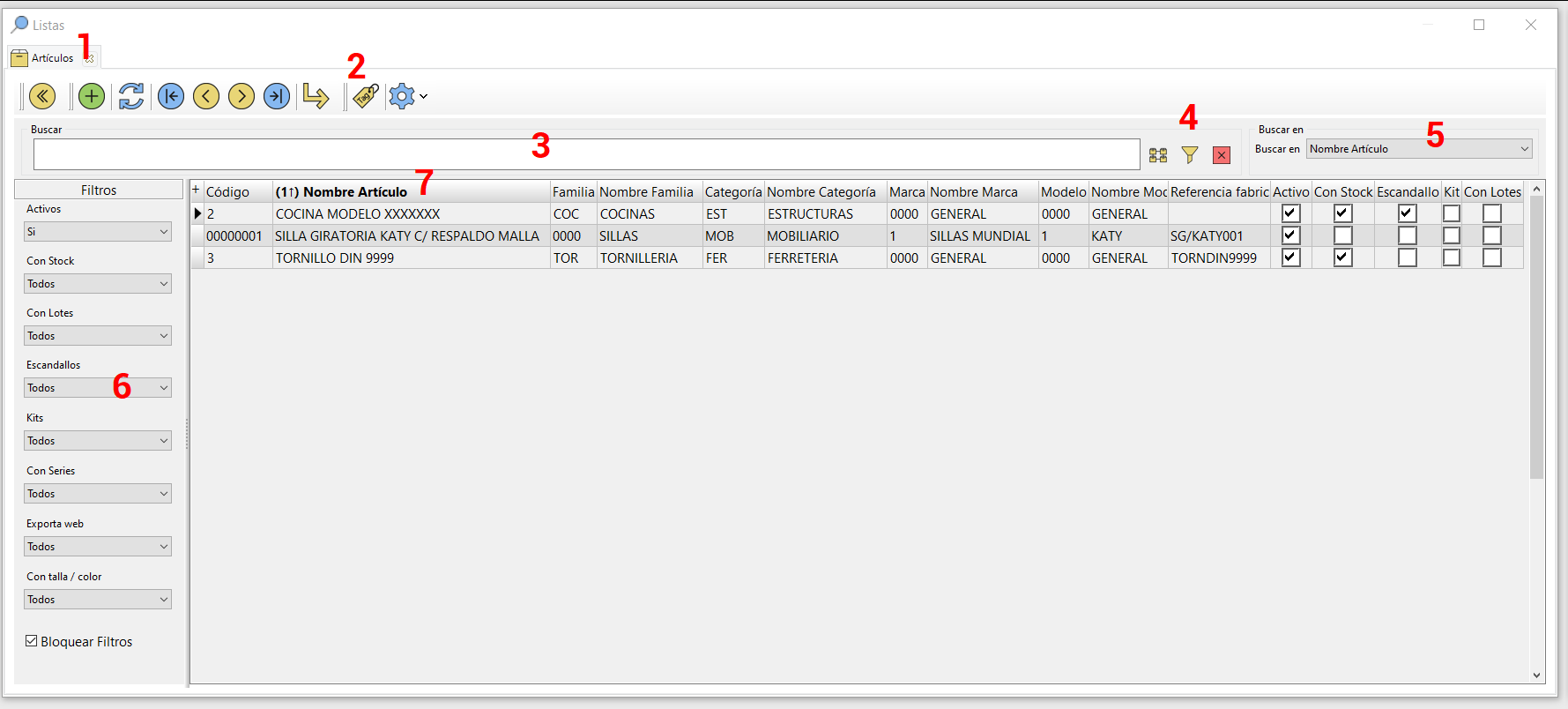Sort by Nombre Familia column header
The image size is (1568, 709).
click(650, 191)
